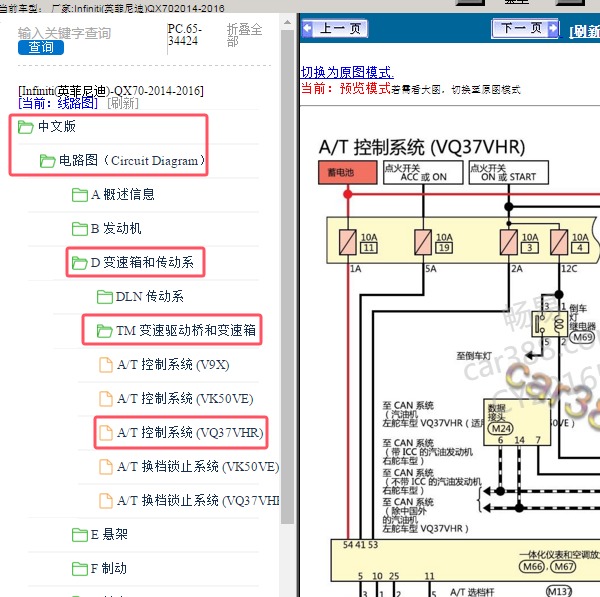600x597 pixels.
Task: Expand the B 发动机 folder
Action: click(116, 228)
